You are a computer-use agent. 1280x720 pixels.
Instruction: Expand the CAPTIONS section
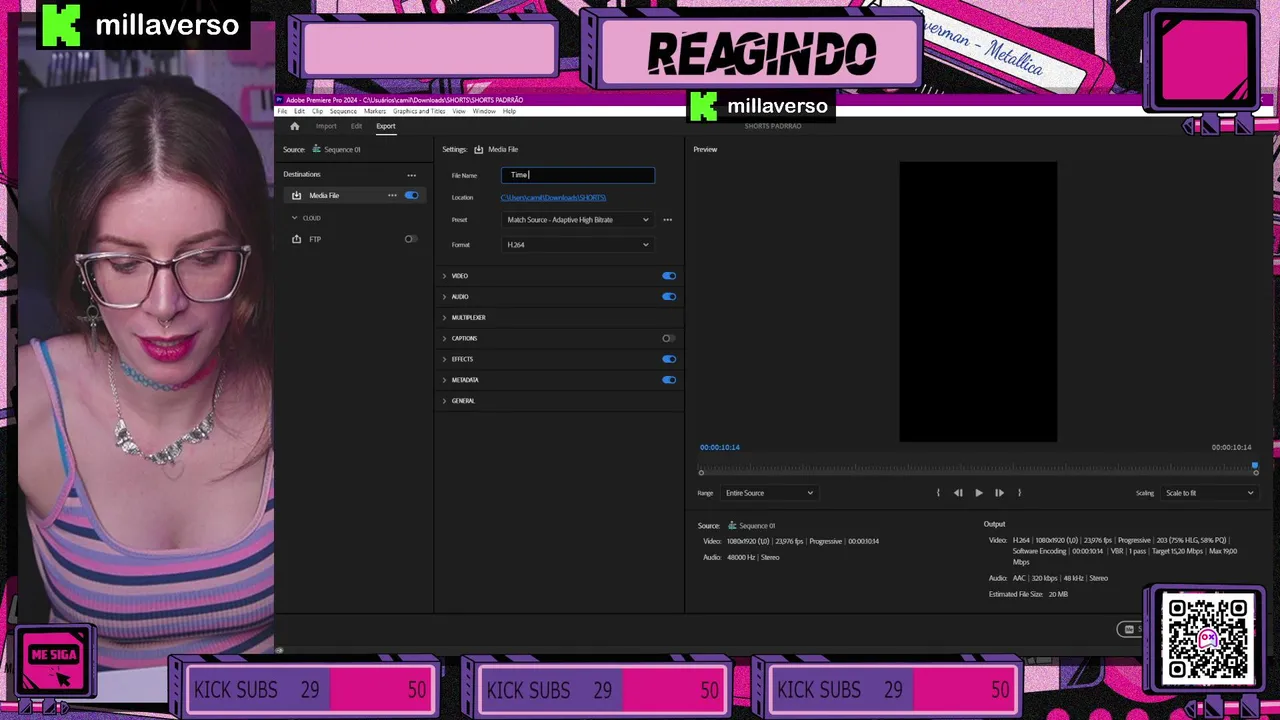click(x=444, y=338)
